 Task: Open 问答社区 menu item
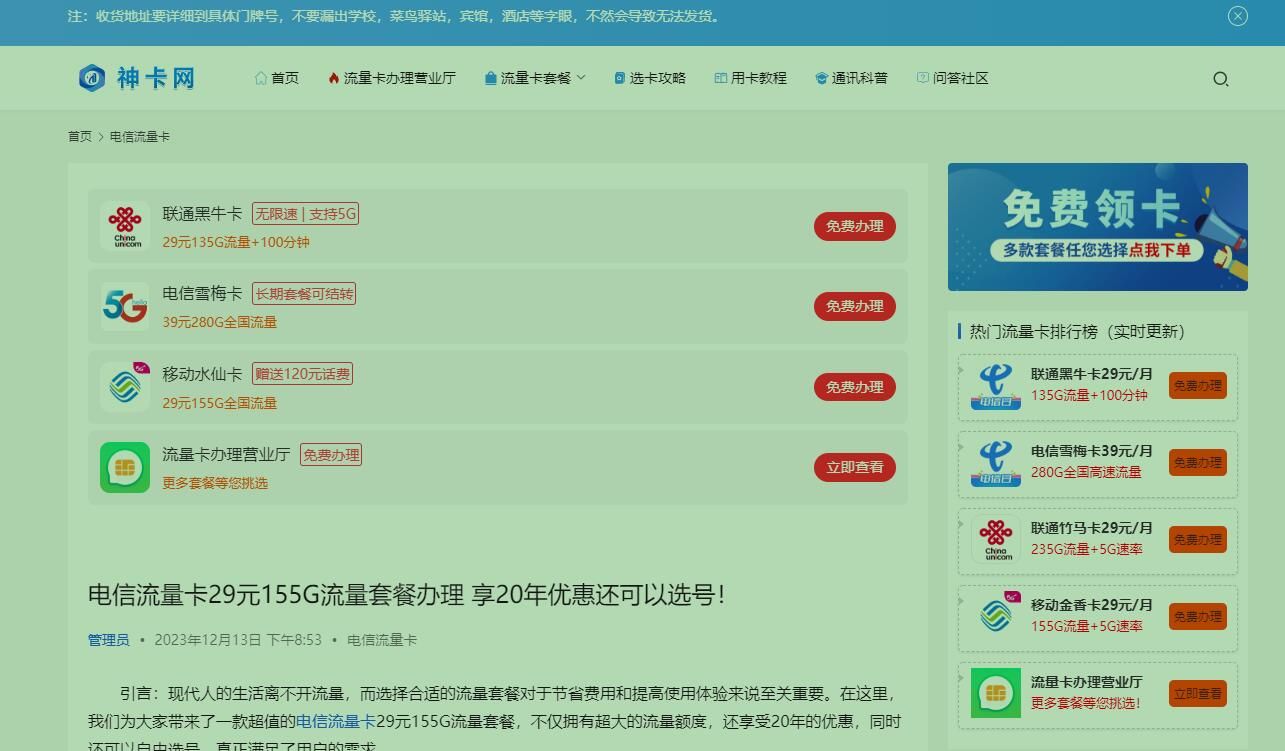[953, 78]
